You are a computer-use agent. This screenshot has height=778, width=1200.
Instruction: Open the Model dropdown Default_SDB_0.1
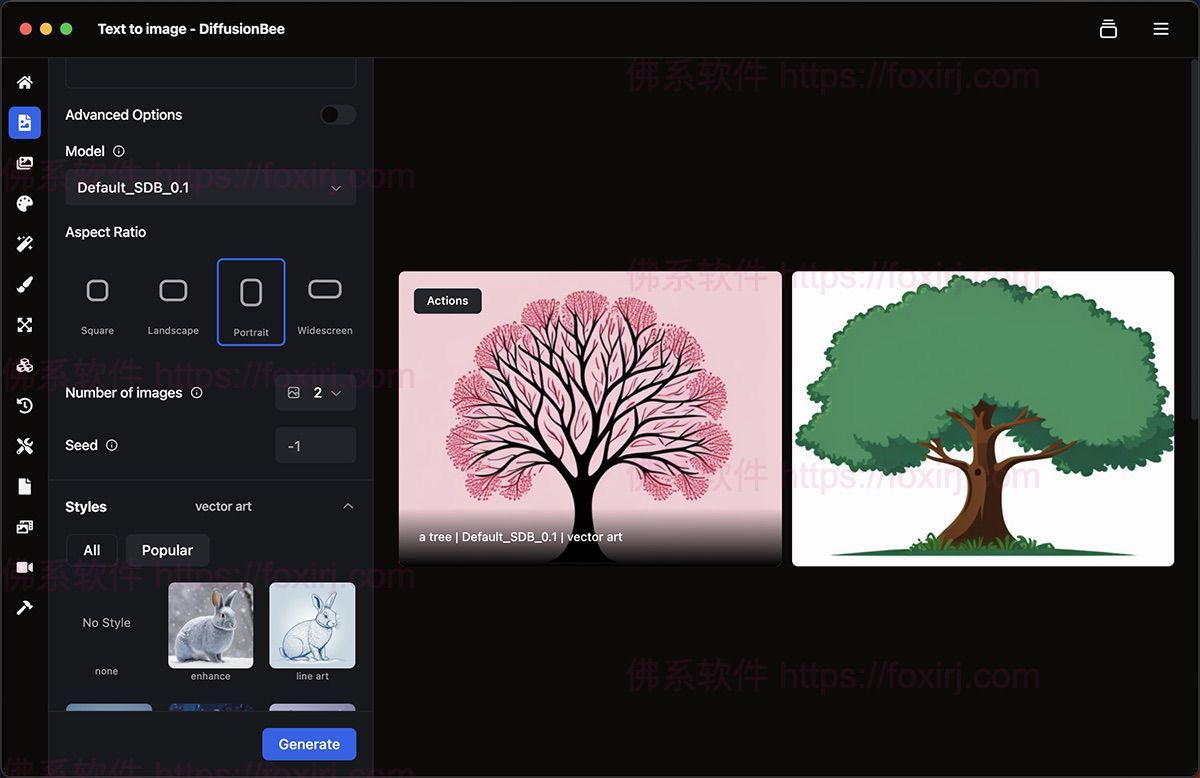(210, 188)
